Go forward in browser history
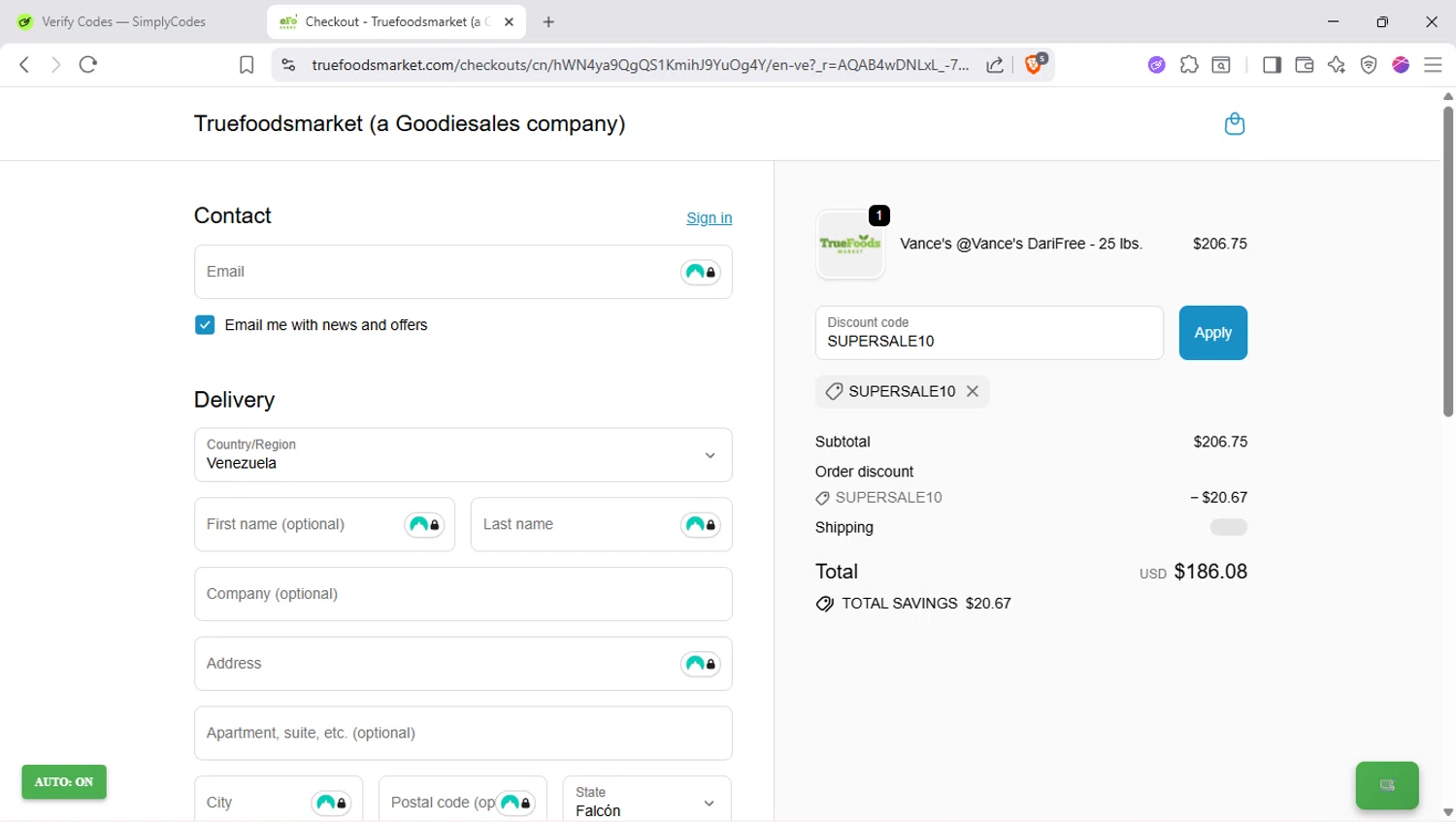The image size is (1456, 822). point(55,65)
